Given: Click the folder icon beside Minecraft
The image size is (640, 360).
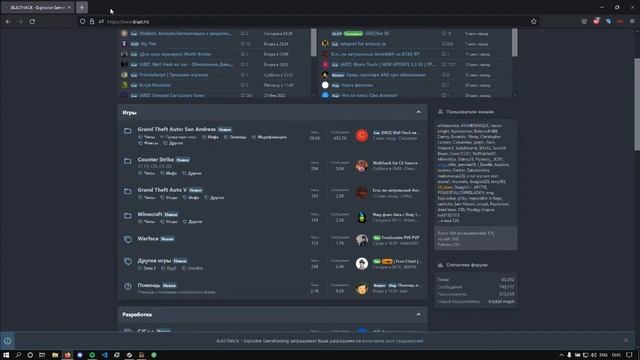Looking at the screenshot, I should click(x=128, y=216).
